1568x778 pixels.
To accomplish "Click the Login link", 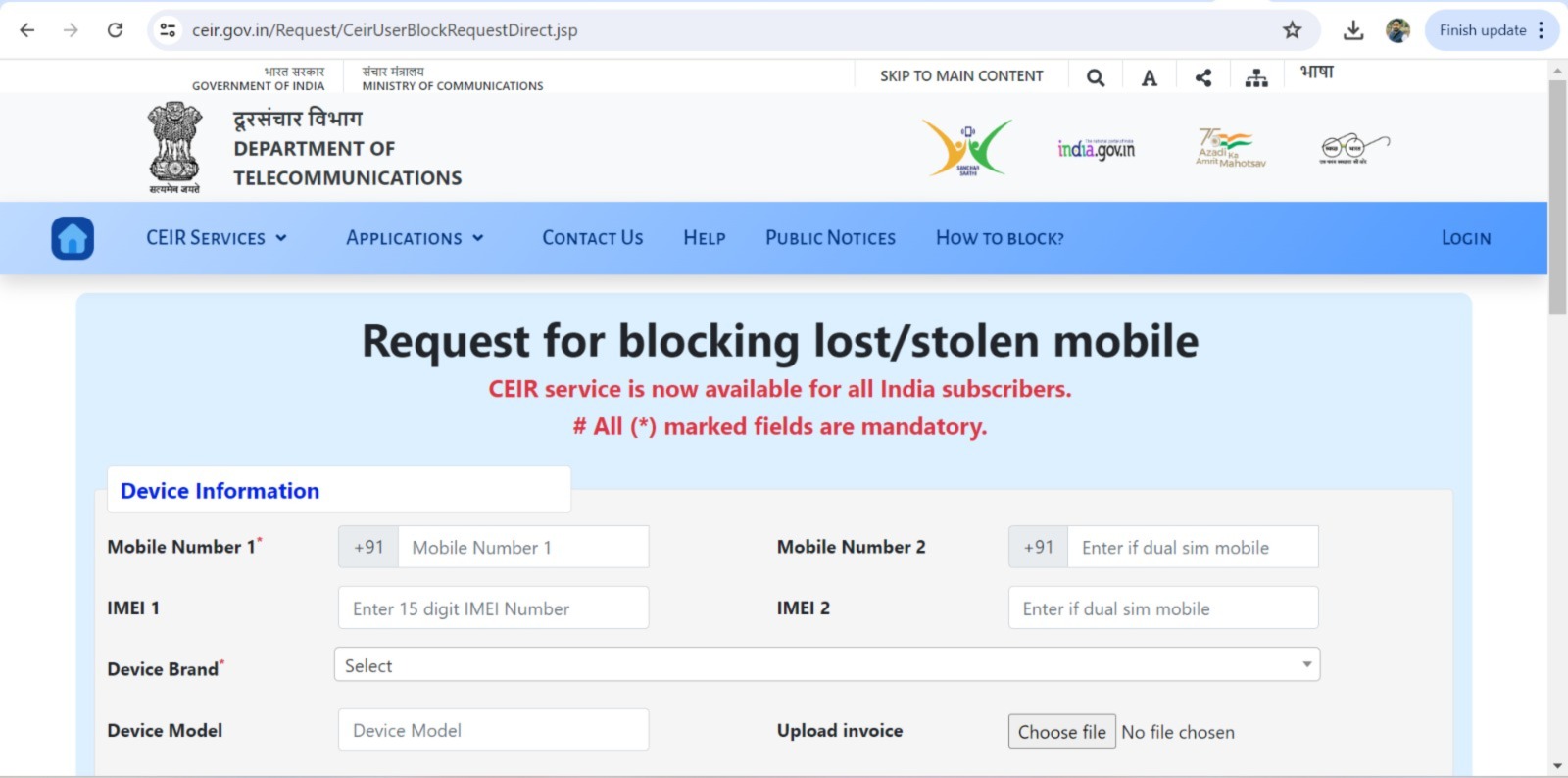I will coord(1465,237).
